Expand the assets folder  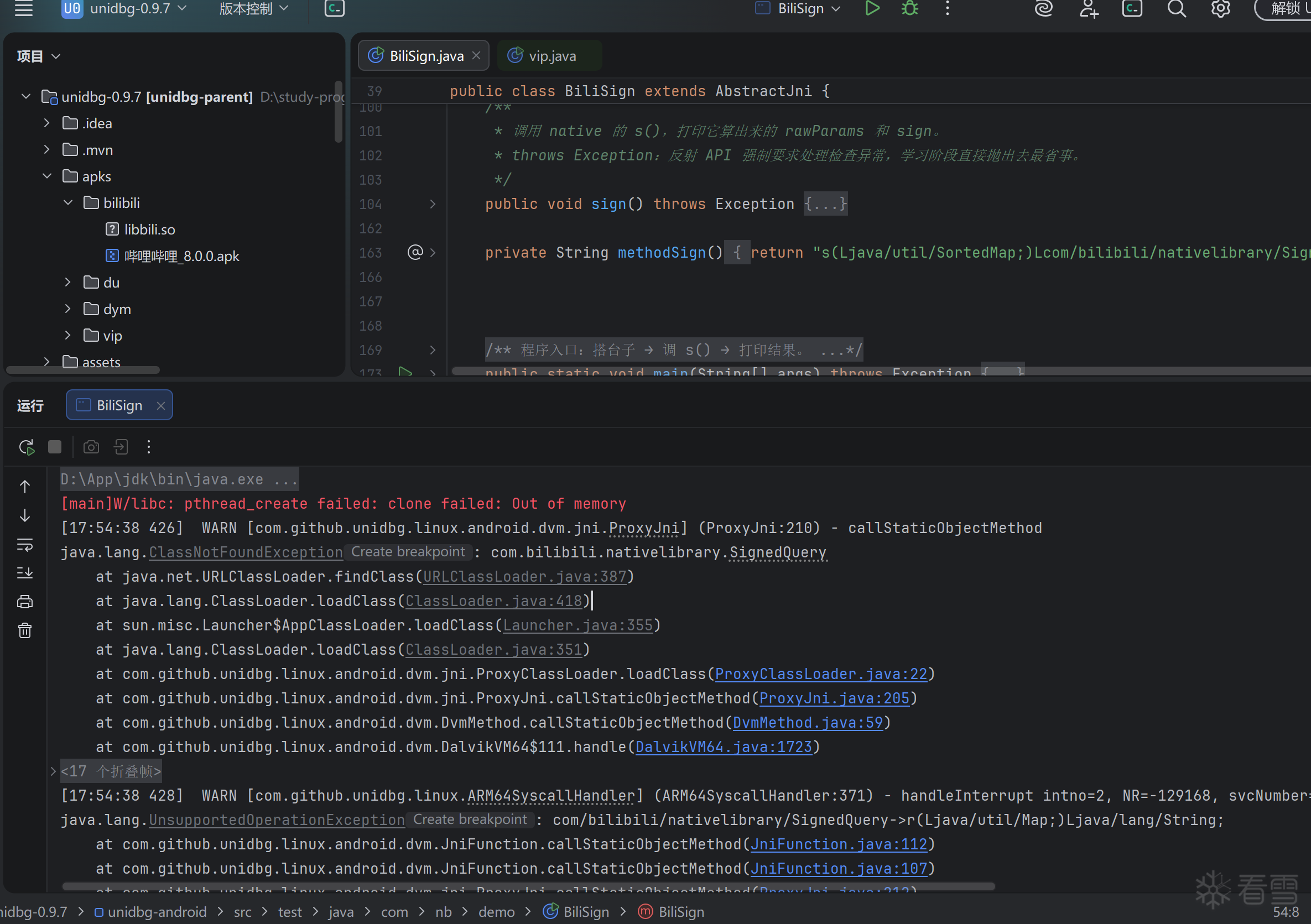click(x=47, y=361)
